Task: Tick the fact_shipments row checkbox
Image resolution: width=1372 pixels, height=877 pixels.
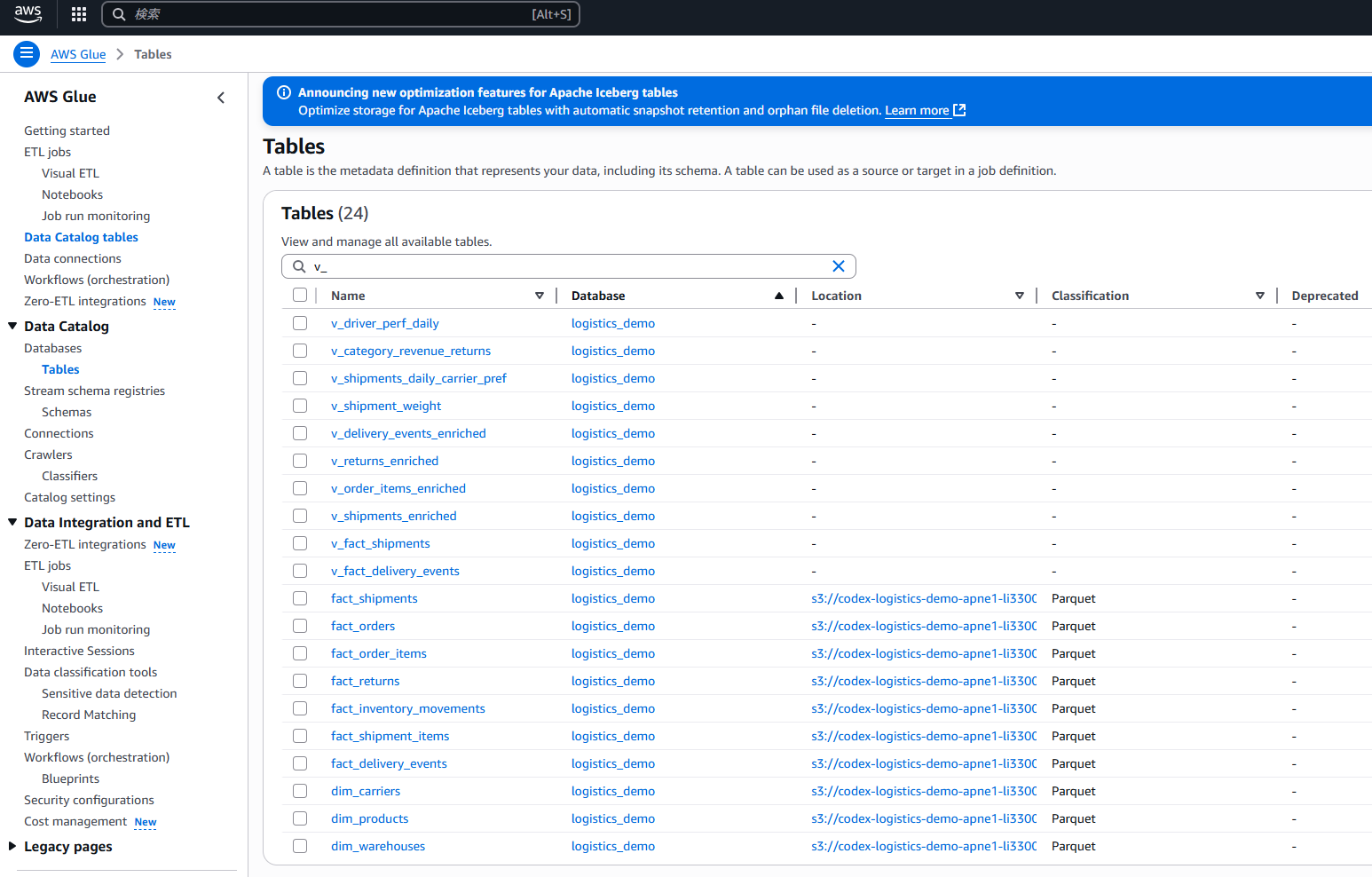Action: tap(300, 598)
